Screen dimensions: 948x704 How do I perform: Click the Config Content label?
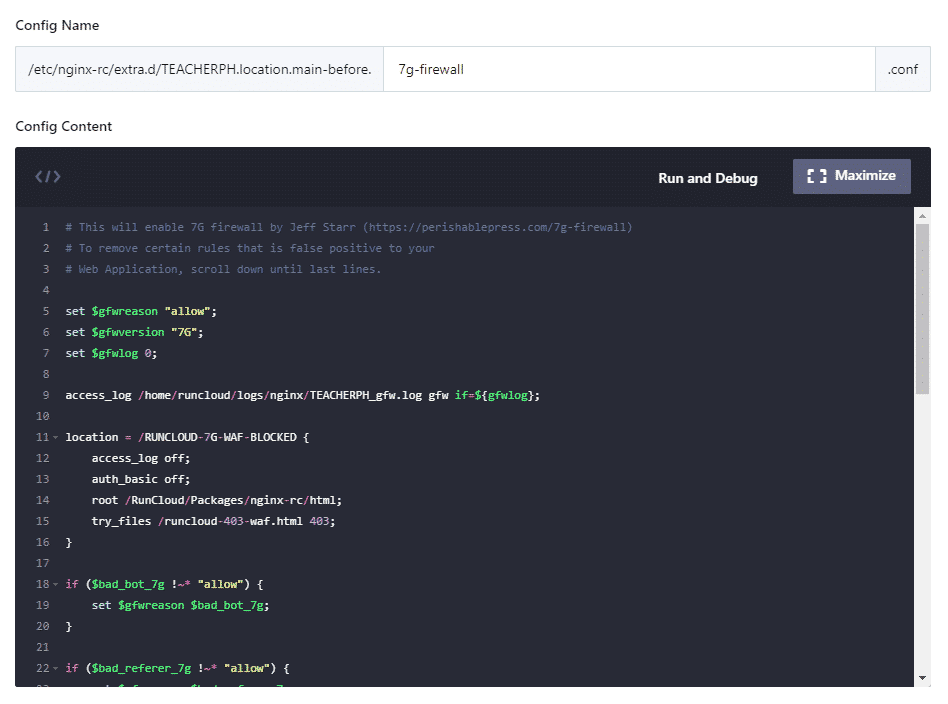(x=63, y=126)
